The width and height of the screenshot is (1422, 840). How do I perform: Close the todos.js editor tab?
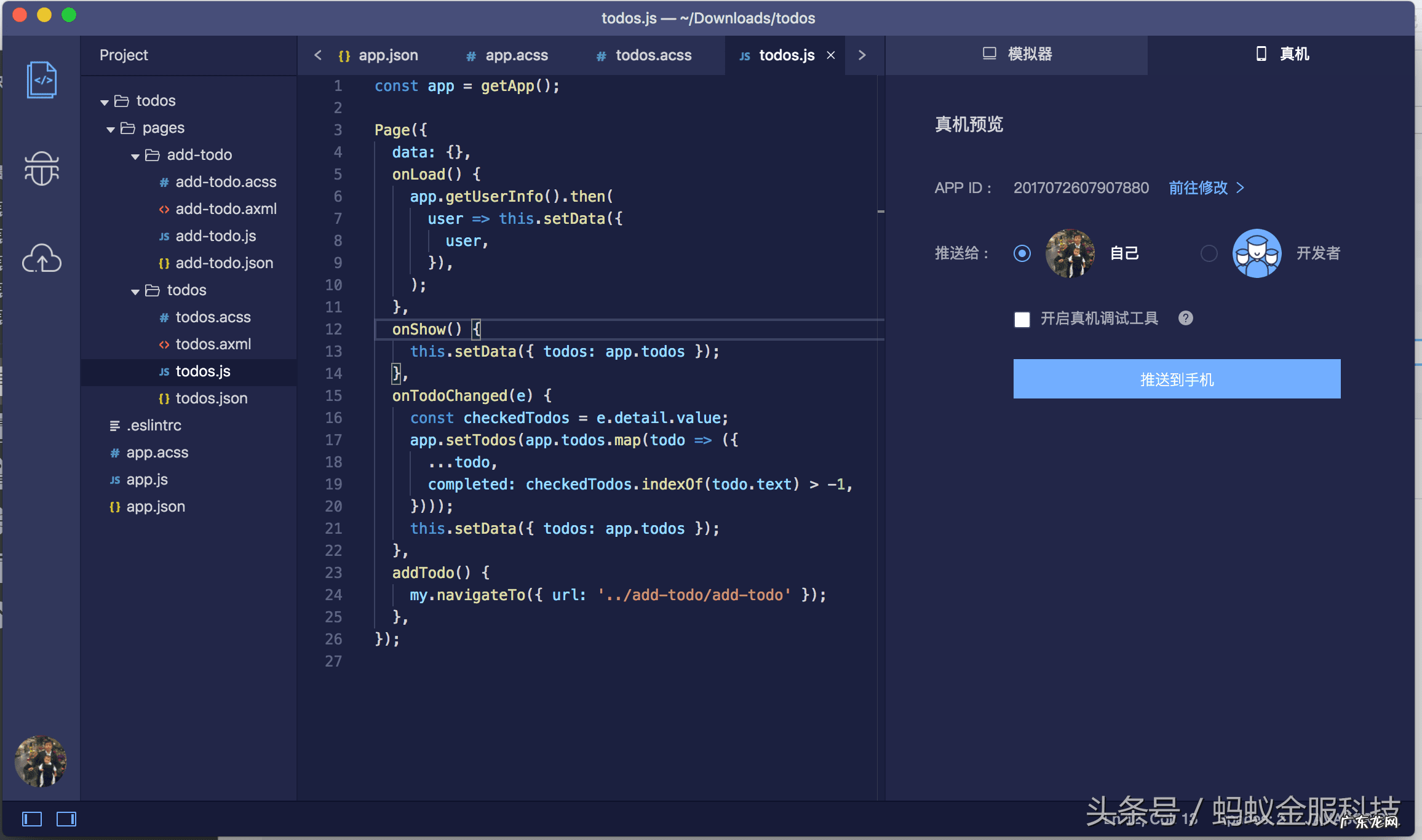(831, 55)
